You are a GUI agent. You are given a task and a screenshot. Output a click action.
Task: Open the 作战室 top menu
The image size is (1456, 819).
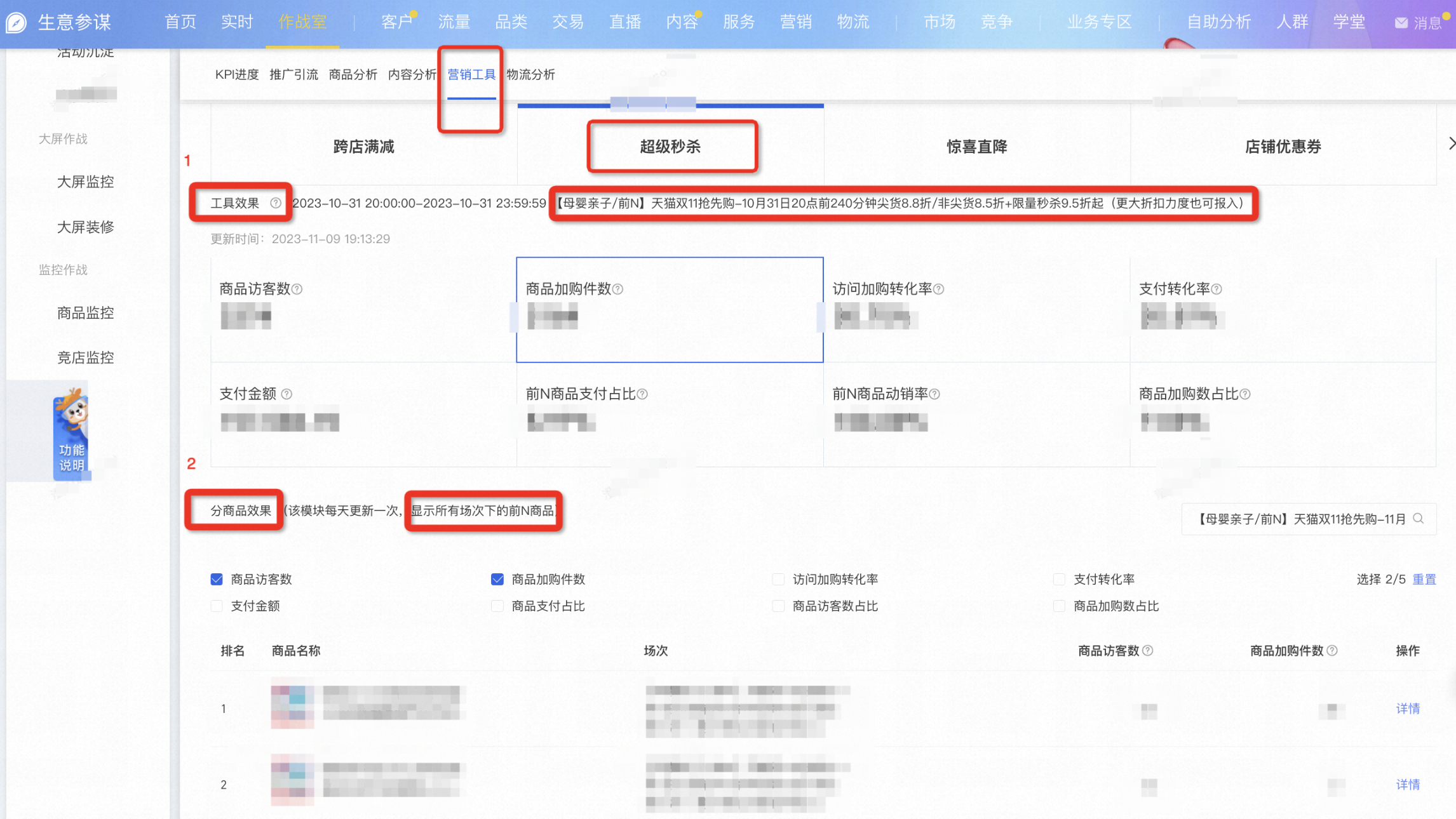point(302,22)
